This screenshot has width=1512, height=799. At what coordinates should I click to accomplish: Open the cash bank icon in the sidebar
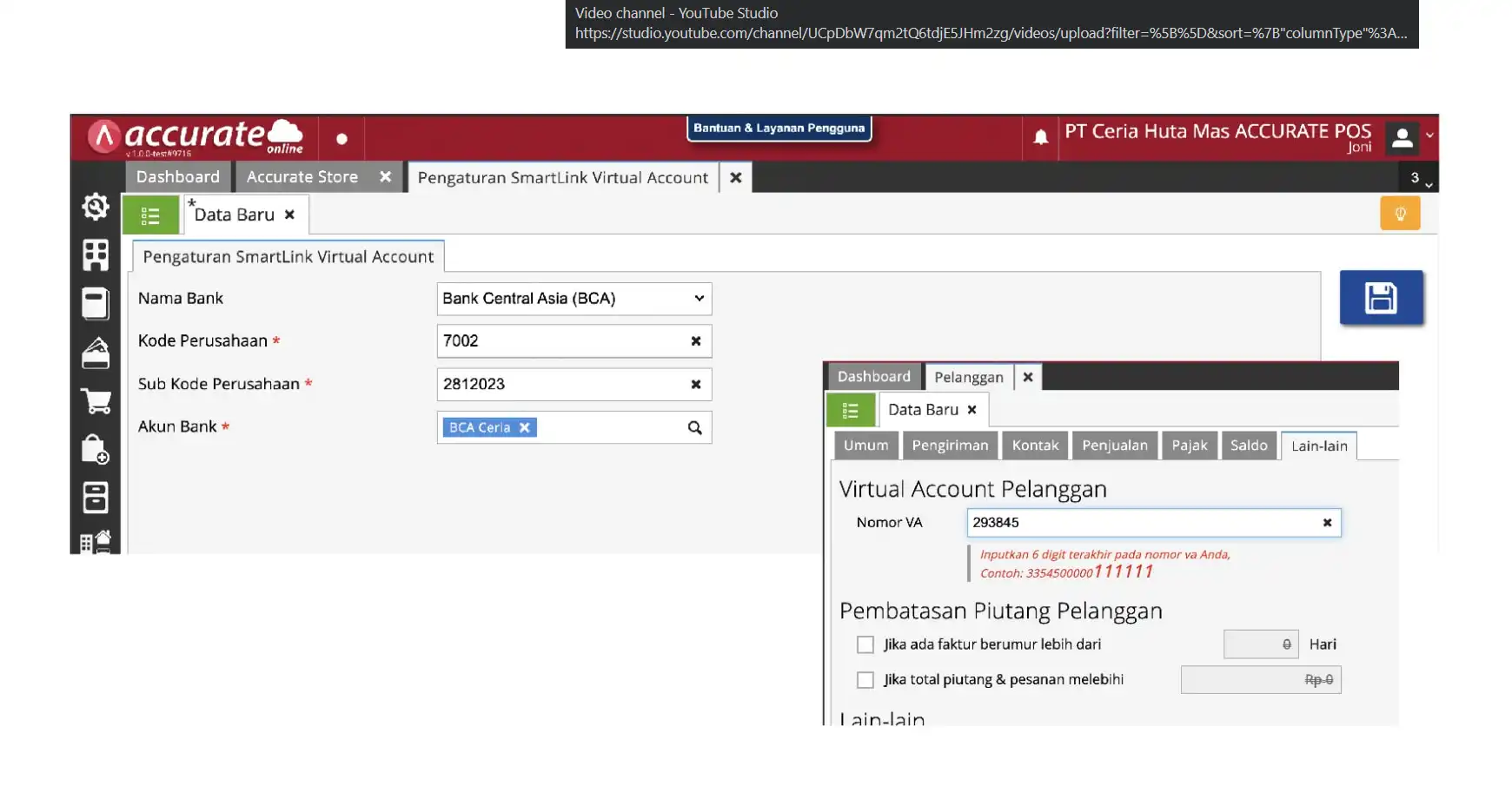click(x=96, y=353)
